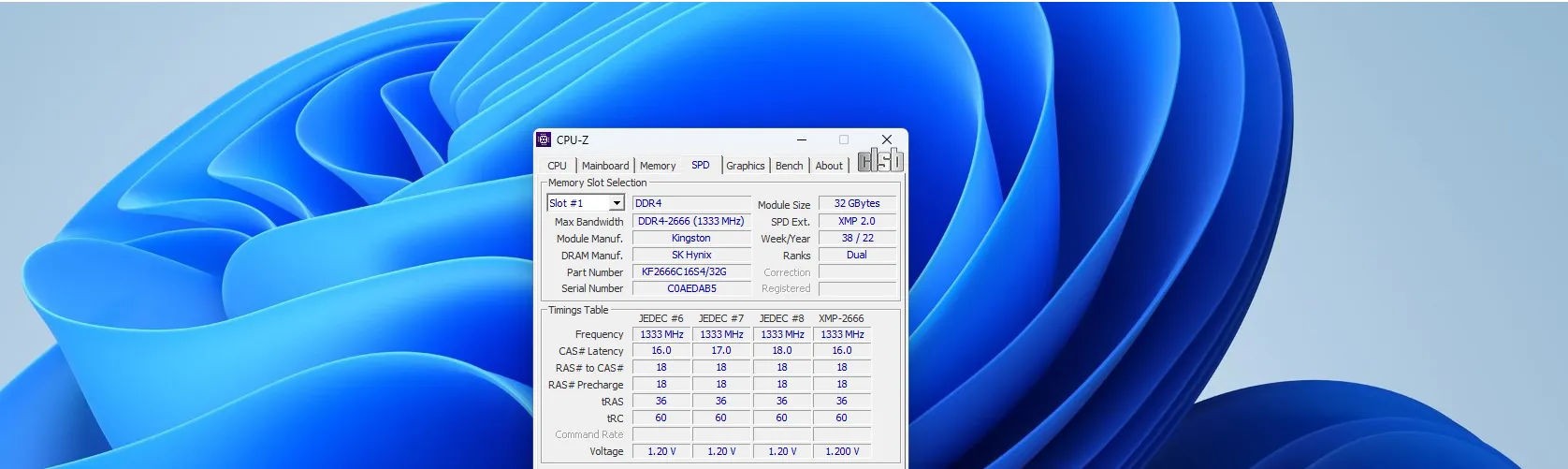The height and width of the screenshot is (469, 1568).
Task: Click the JEDEC #6 Frequency 1333 MHz cell
Action: pyautogui.click(x=661, y=334)
